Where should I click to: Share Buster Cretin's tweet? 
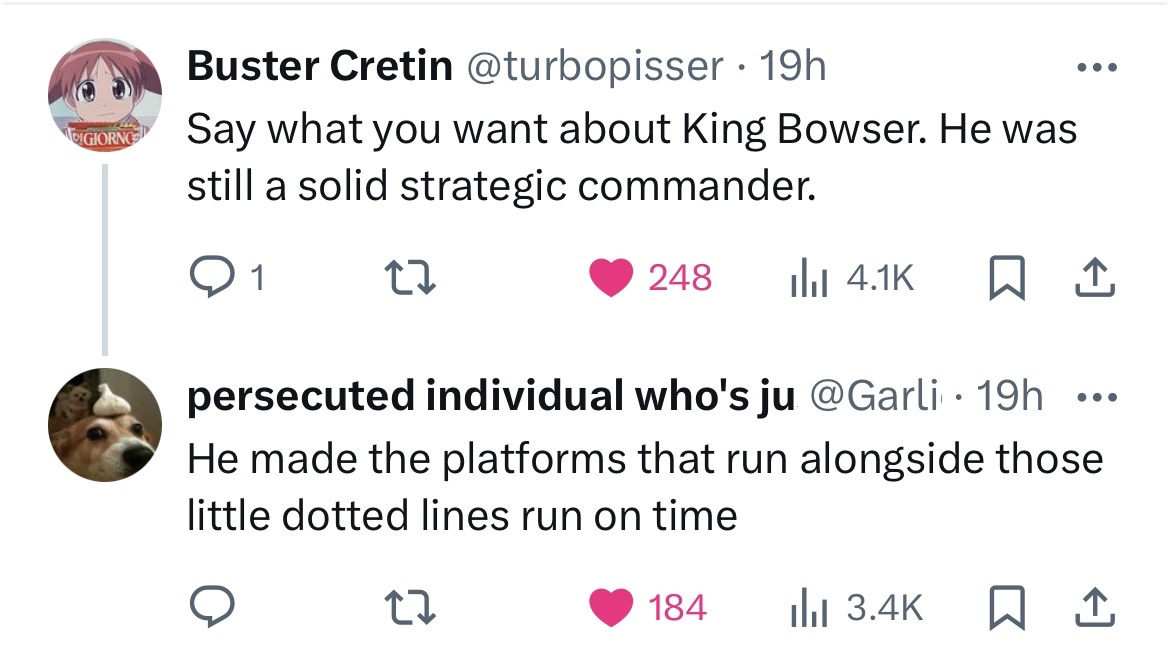click(x=1095, y=278)
